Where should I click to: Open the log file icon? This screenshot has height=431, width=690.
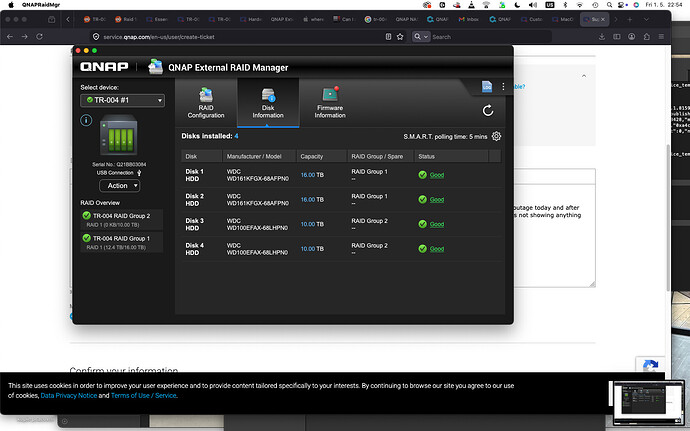point(487,86)
